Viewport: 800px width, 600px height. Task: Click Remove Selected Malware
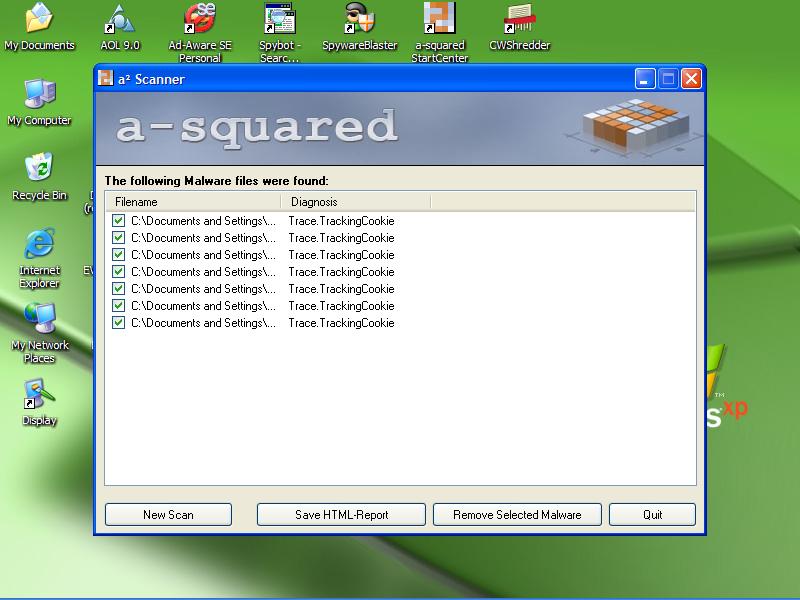[x=517, y=514]
